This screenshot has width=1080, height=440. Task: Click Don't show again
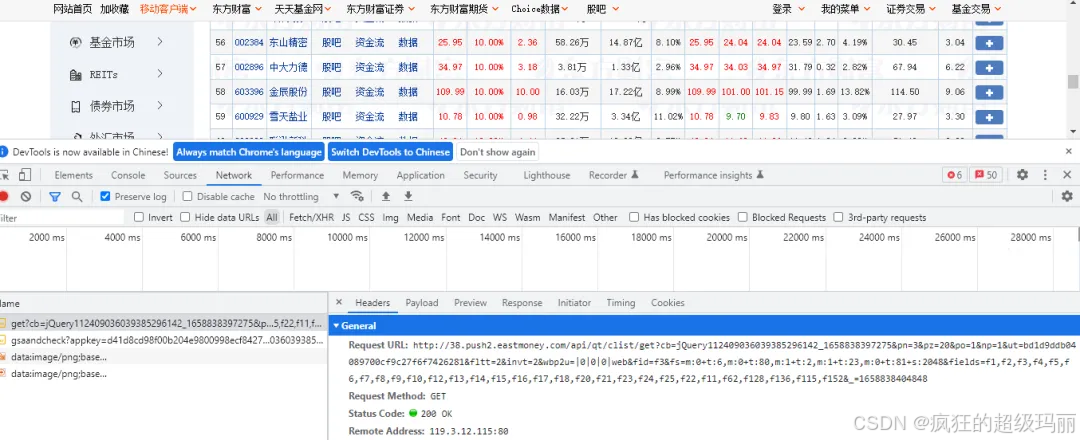click(497, 152)
